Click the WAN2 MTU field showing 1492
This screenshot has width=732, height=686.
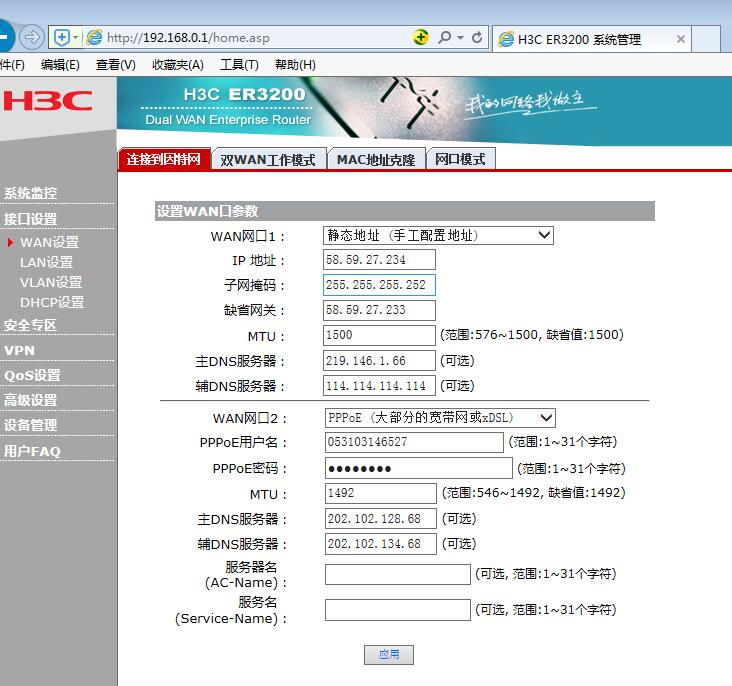380,493
